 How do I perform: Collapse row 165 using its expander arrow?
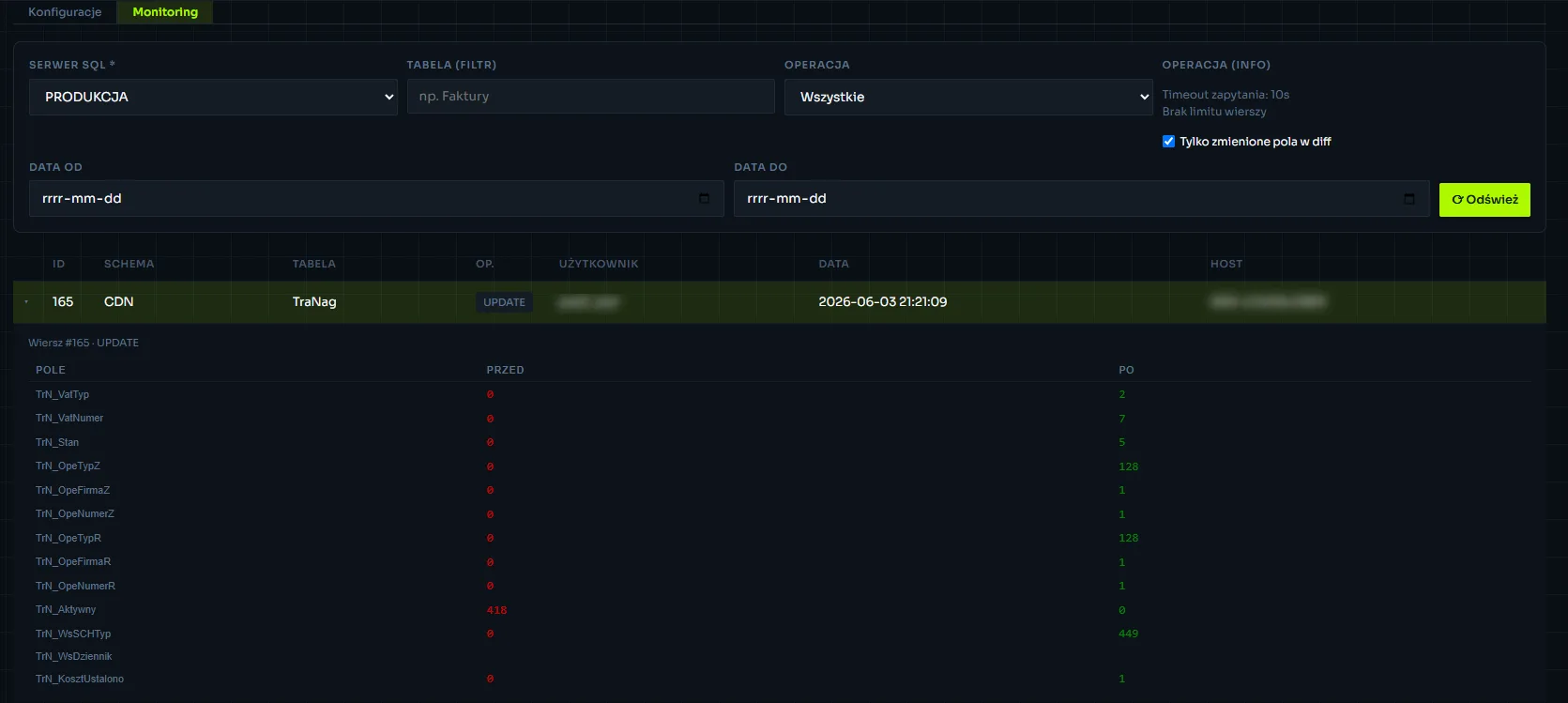tap(26, 301)
